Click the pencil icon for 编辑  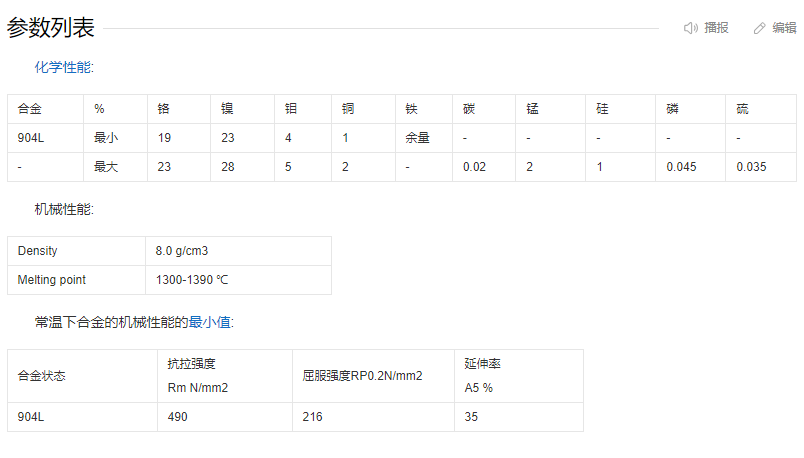coord(759,28)
